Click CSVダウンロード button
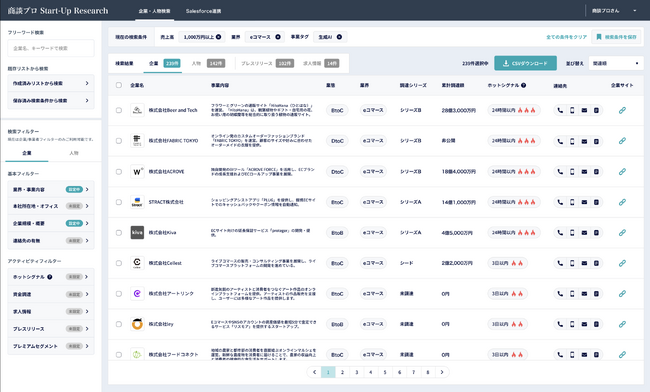The height and width of the screenshot is (392, 650). pos(525,63)
